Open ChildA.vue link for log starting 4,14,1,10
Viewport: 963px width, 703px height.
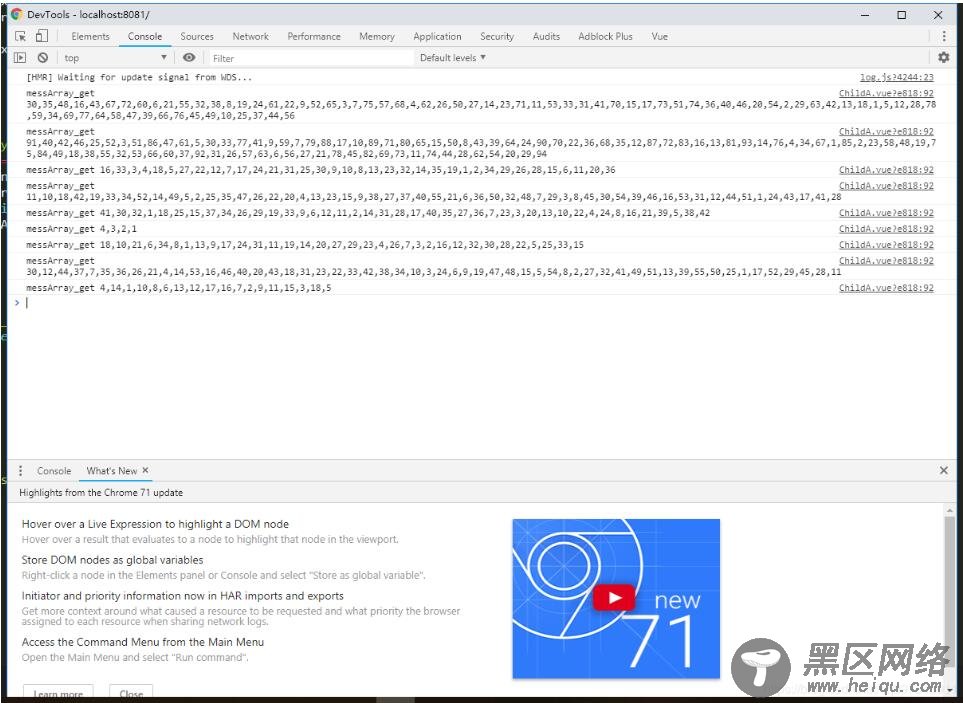click(x=886, y=287)
